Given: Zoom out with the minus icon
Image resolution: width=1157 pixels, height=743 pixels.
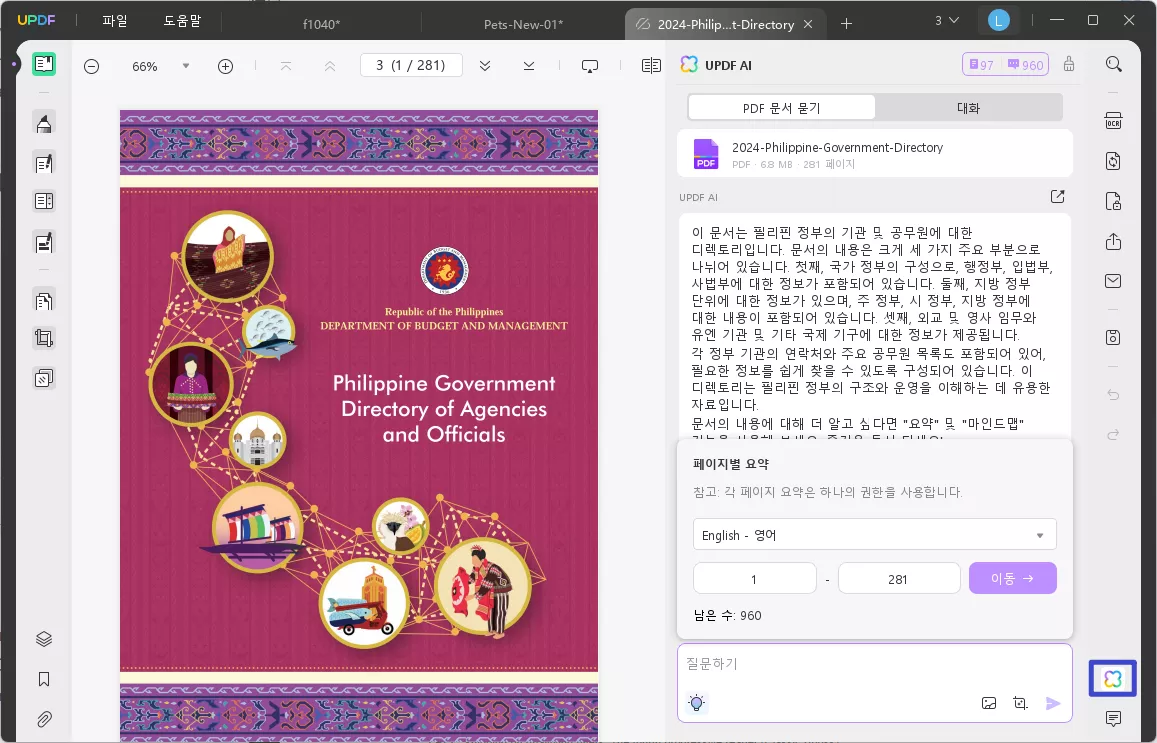Looking at the screenshot, I should 91,66.
